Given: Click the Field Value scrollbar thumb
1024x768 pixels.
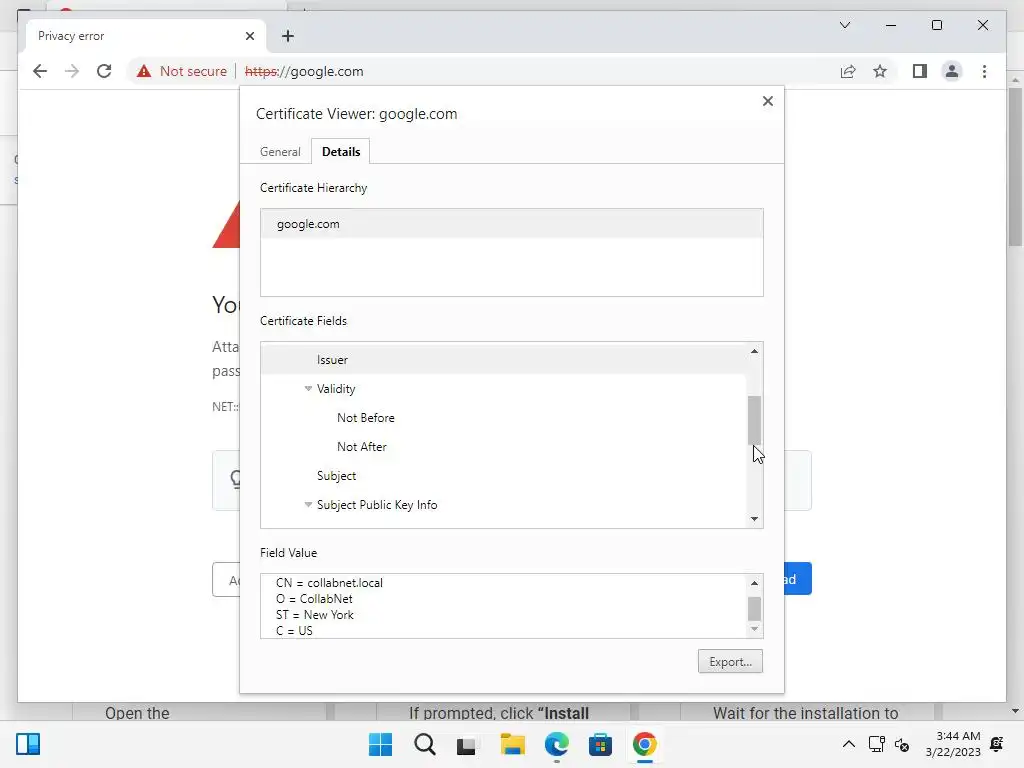Looking at the screenshot, I should pos(754,609).
